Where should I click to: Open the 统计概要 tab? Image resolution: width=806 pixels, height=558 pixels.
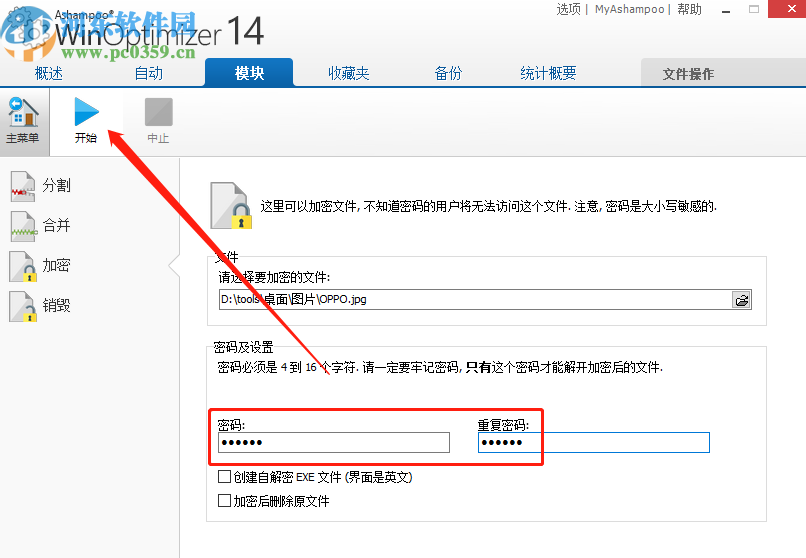(548, 73)
